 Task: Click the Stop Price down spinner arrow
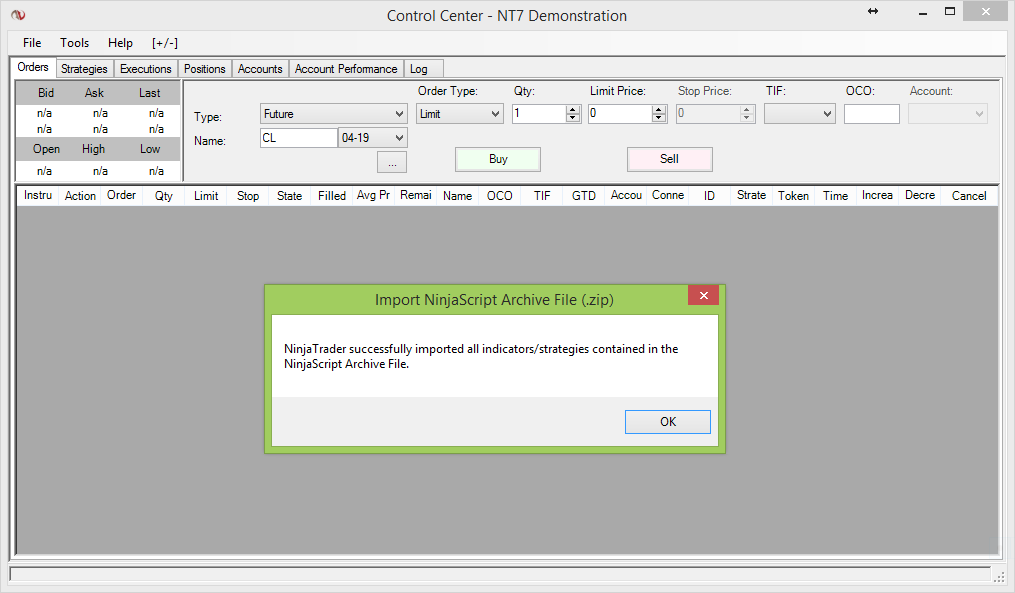[x=747, y=118]
